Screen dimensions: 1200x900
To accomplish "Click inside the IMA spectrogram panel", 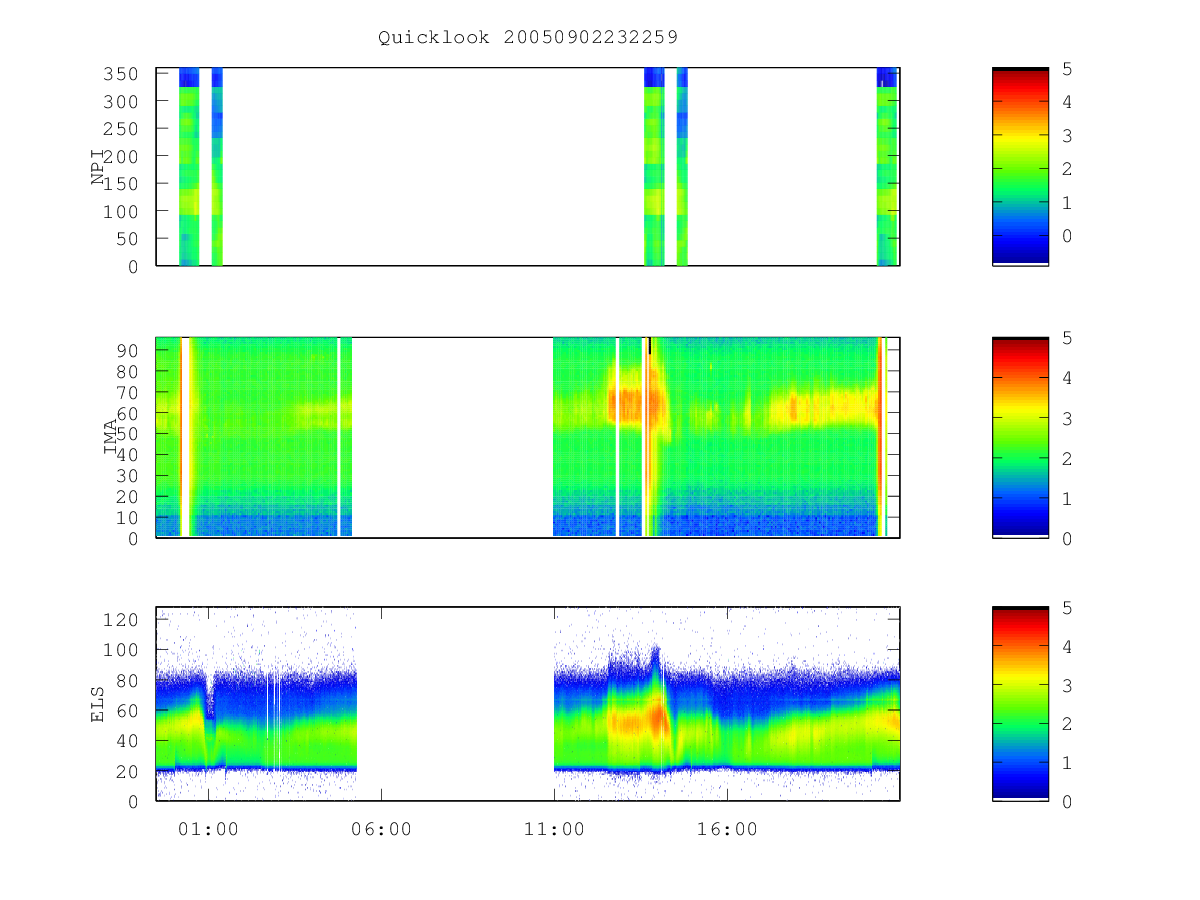I will pyautogui.click(x=528, y=437).
